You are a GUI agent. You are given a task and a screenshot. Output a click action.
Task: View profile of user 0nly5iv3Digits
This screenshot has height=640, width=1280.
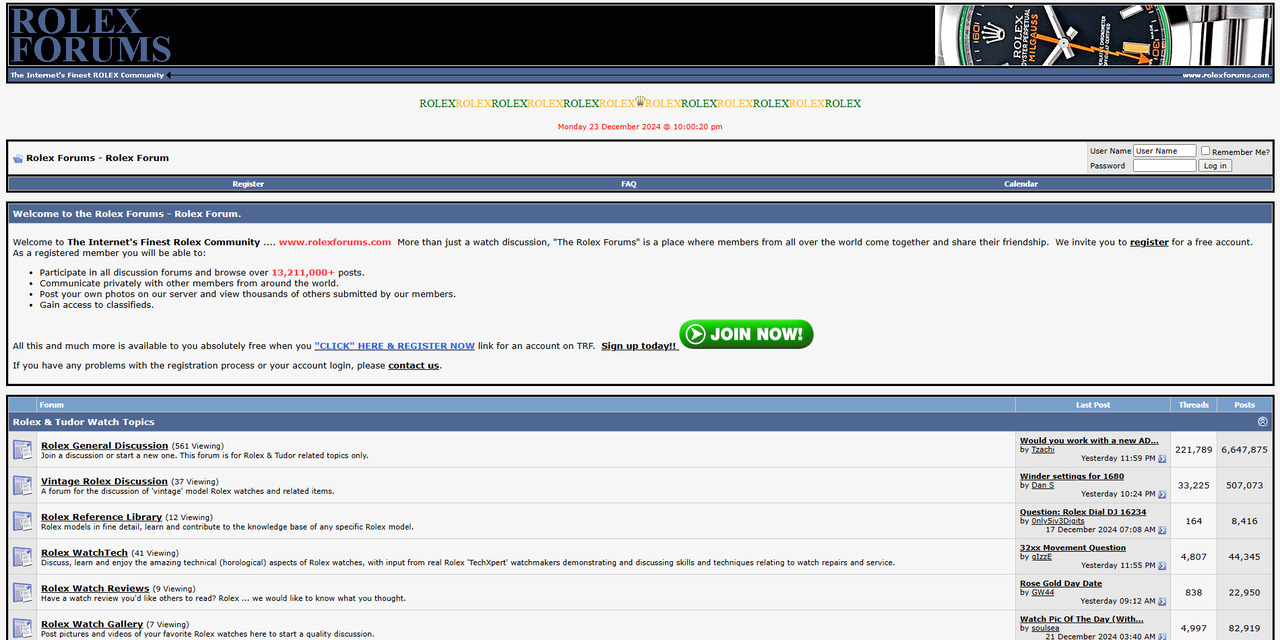pyautogui.click(x=1058, y=521)
